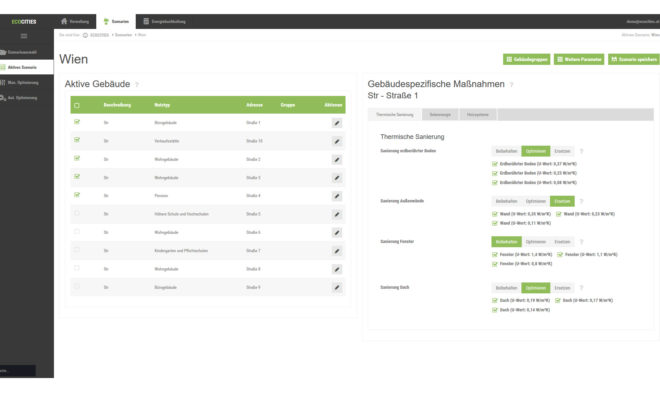Toggle select-all checkbox in table header
This screenshot has height=420, width=660.
coord(77,105)
